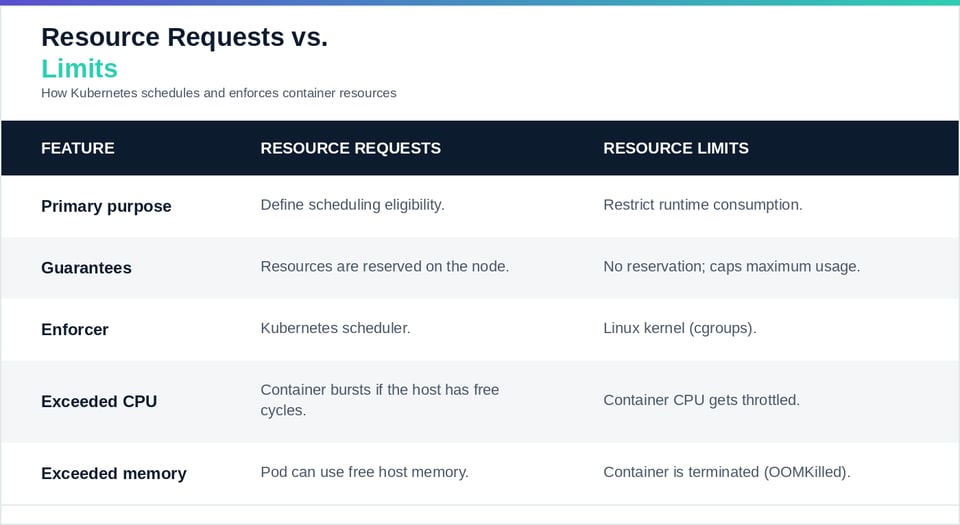Click the 'Resource Requests vs.' title text

coord(184,37)
